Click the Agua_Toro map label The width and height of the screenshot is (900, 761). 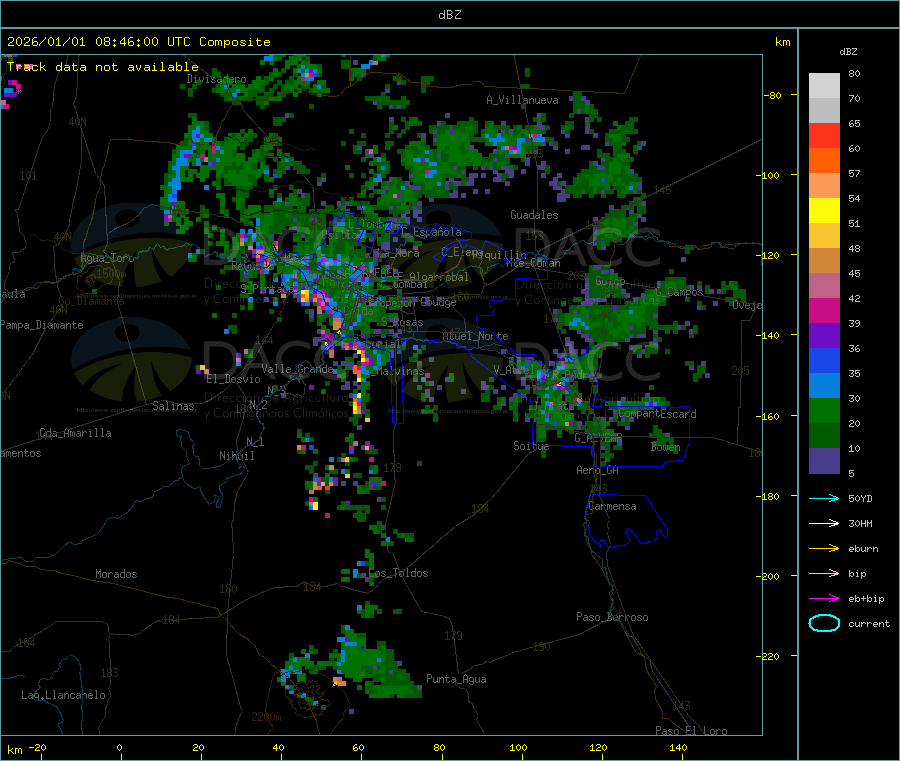[107, 258]
